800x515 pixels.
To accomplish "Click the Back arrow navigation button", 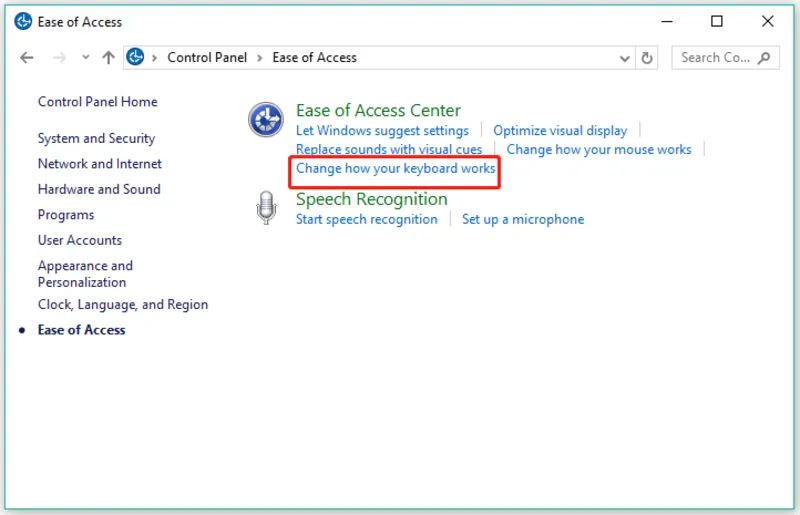I will point(27,58).
